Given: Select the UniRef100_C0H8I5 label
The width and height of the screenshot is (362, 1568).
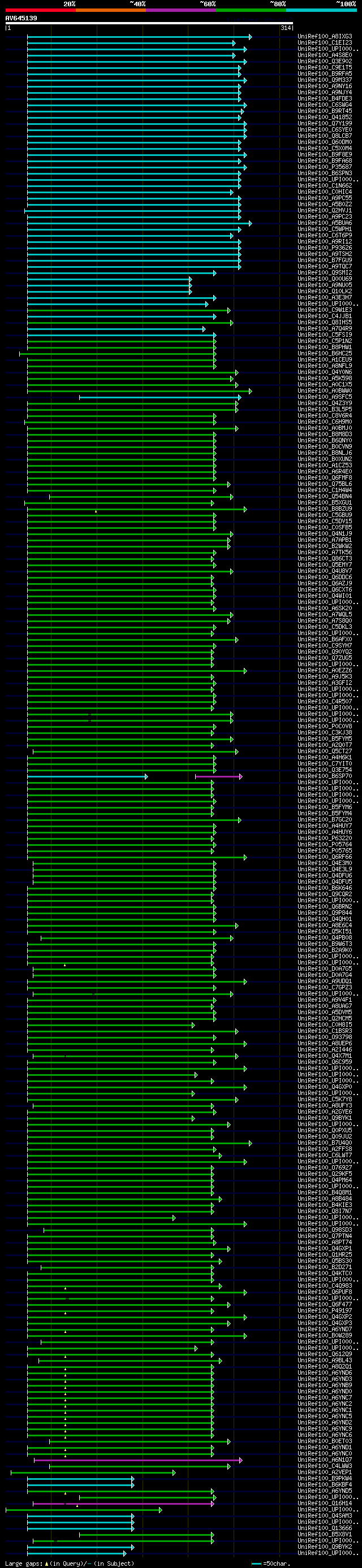Looking at the screenshot, I should tap(325, 1024).
